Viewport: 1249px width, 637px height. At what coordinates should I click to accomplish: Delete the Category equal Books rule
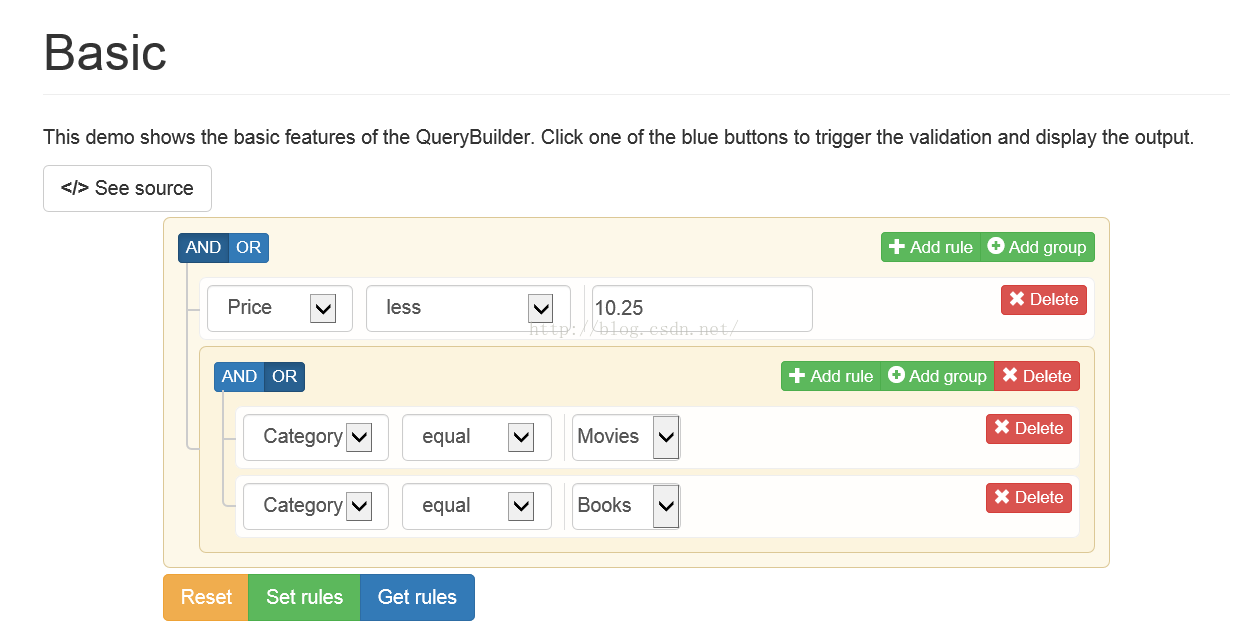pos(1029,498)
